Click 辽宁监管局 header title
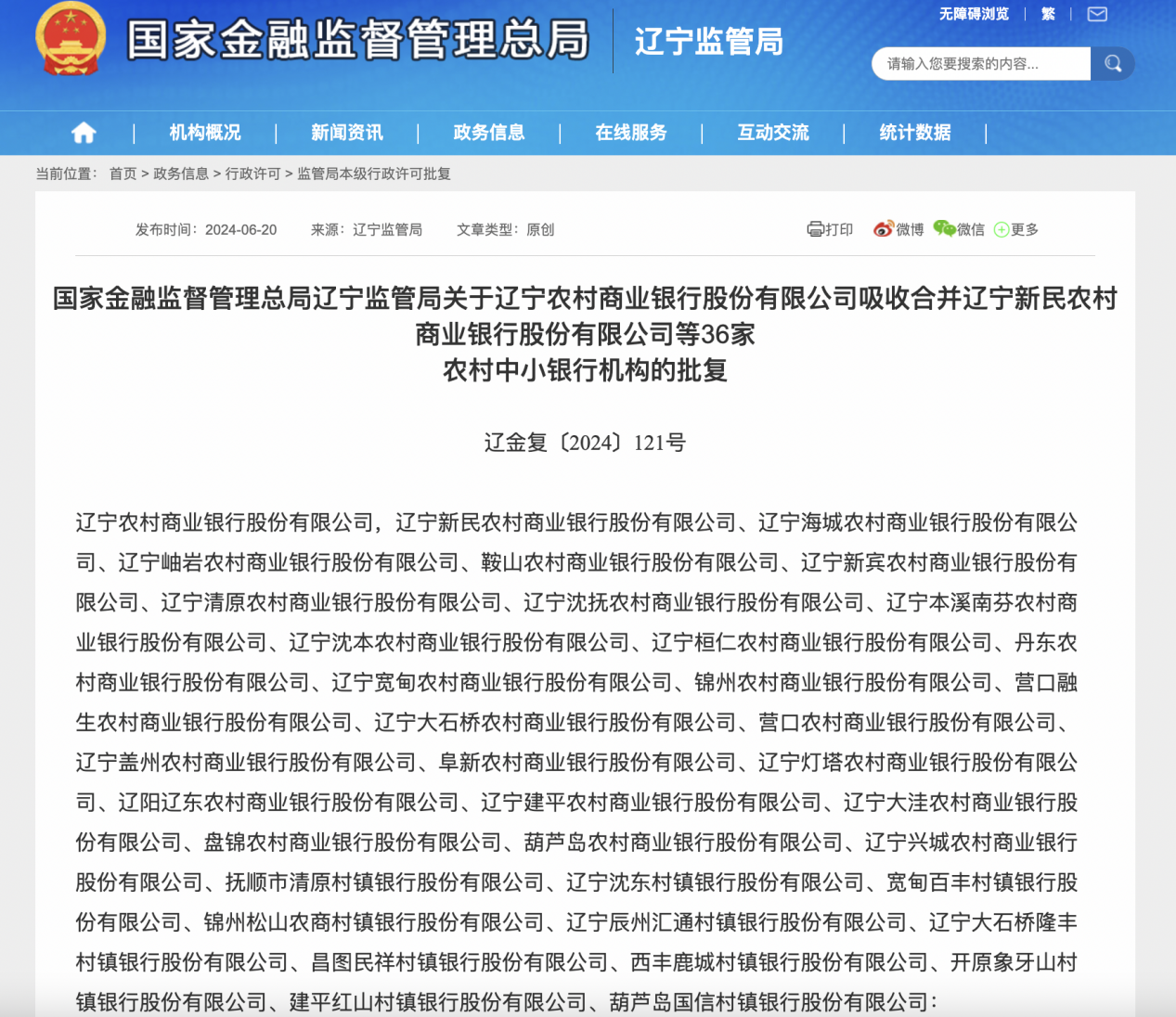Screen dimensions: 1176x1017 (709, 42)
